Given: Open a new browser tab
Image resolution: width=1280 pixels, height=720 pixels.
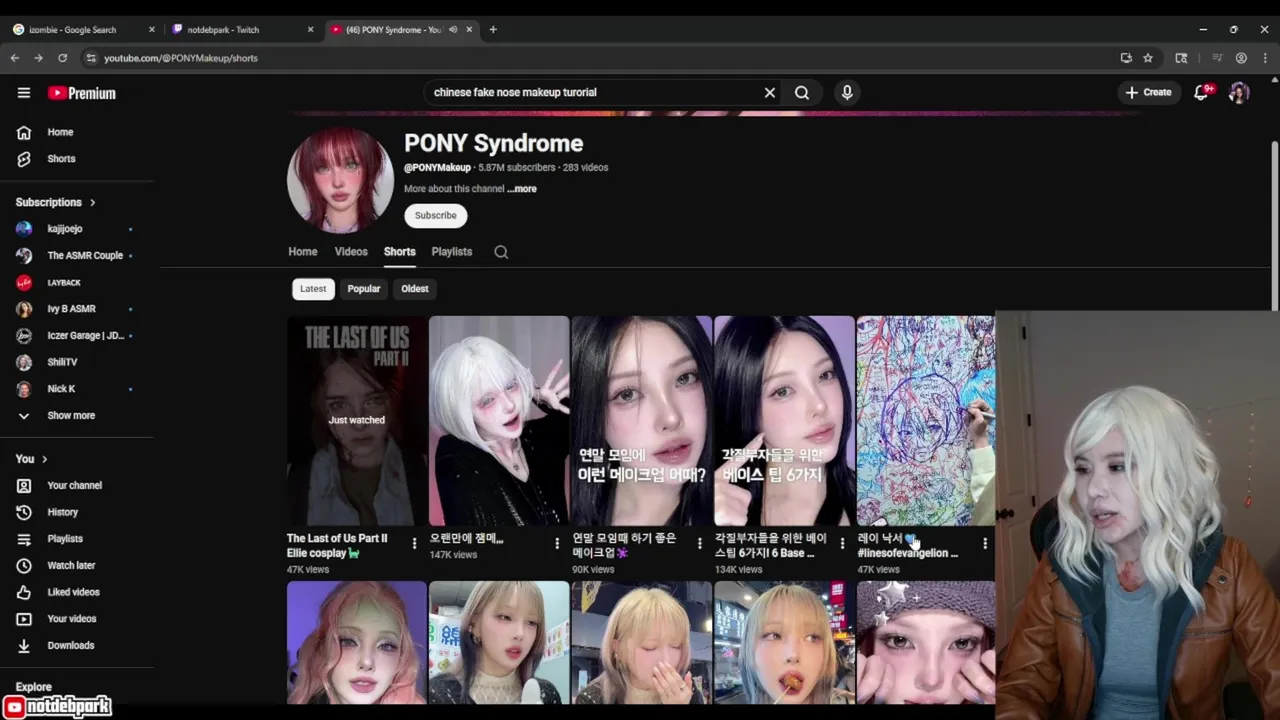Looking at the screenshot, I should [x=493, y=29].
